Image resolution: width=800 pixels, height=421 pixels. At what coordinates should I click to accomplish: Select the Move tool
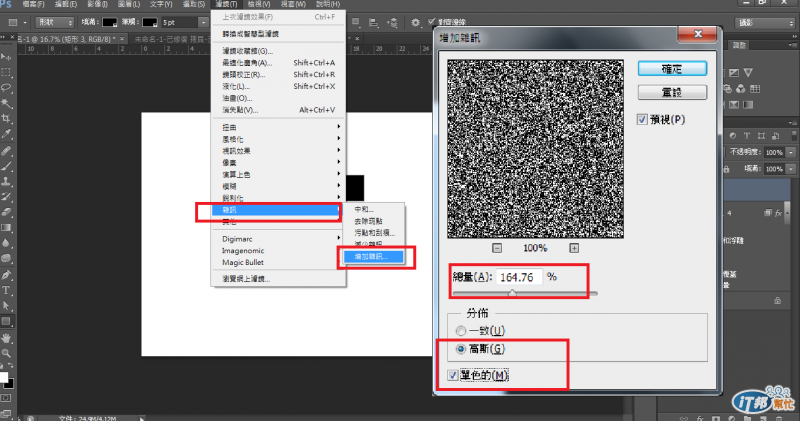point(6,57)
